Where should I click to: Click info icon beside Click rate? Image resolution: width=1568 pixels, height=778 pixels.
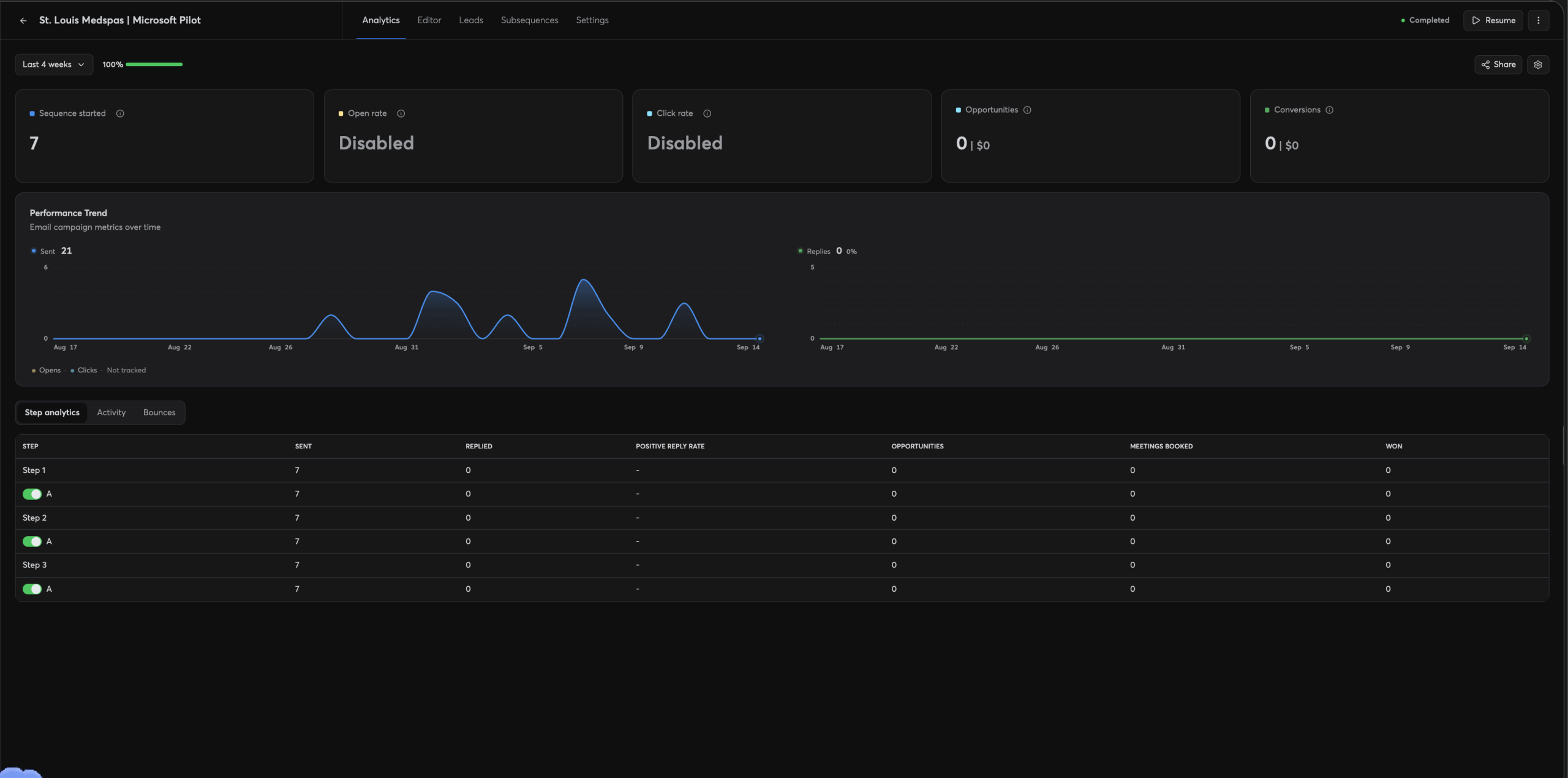tap(707, 113)
